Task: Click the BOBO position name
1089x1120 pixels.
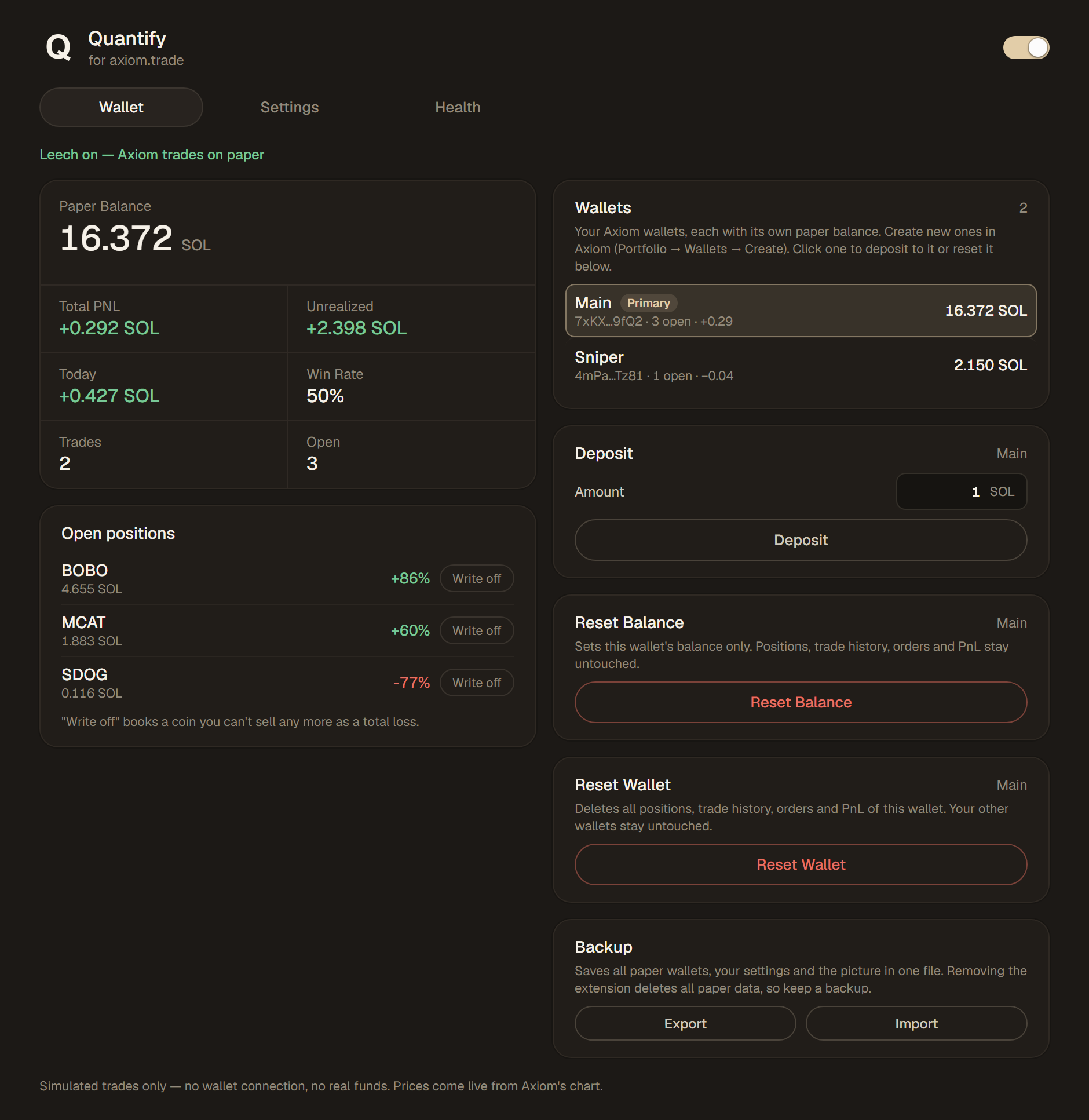Action: click(x=85, y=570)
